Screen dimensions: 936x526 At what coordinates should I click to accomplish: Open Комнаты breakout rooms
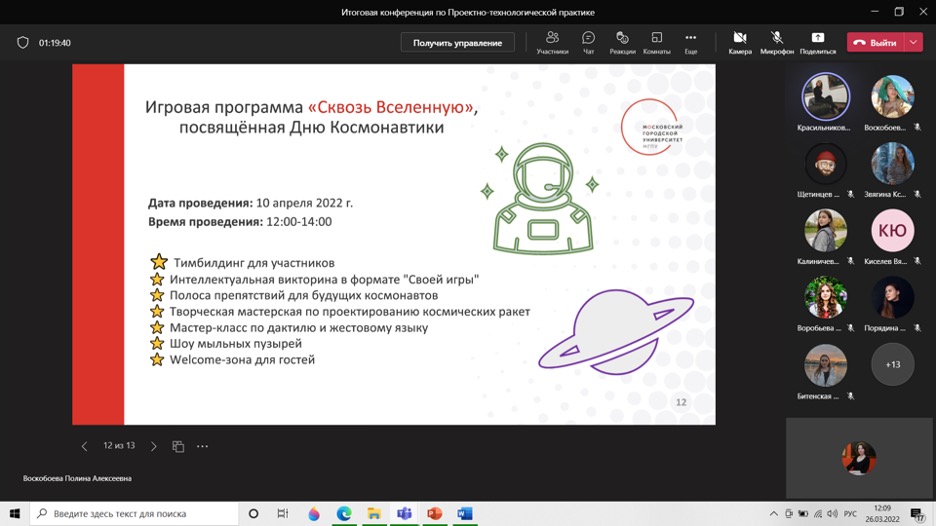[656, 42]
